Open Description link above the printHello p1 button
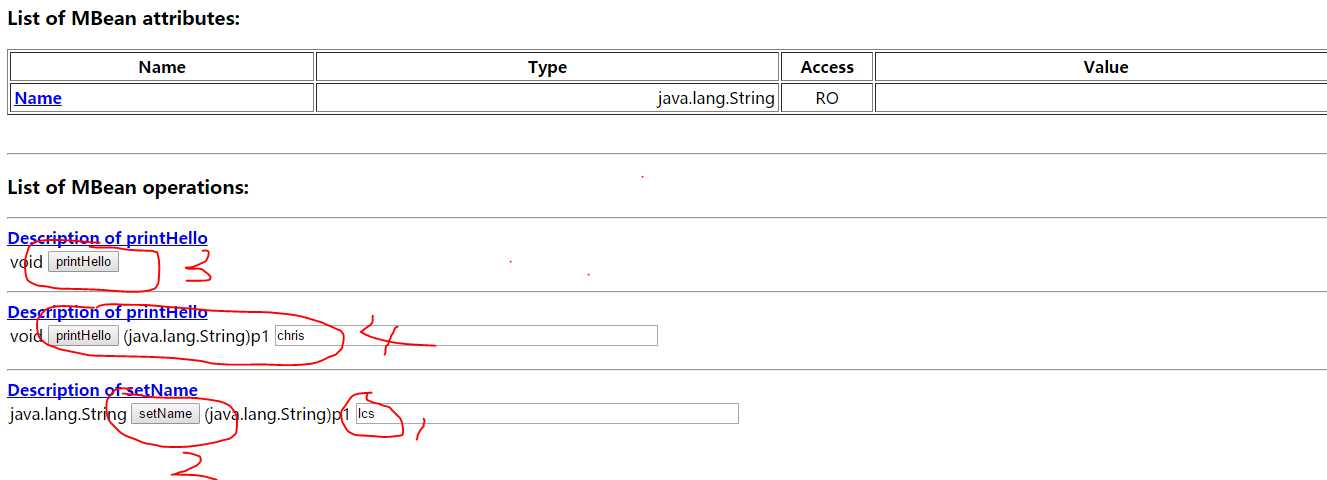 point(107,312)
